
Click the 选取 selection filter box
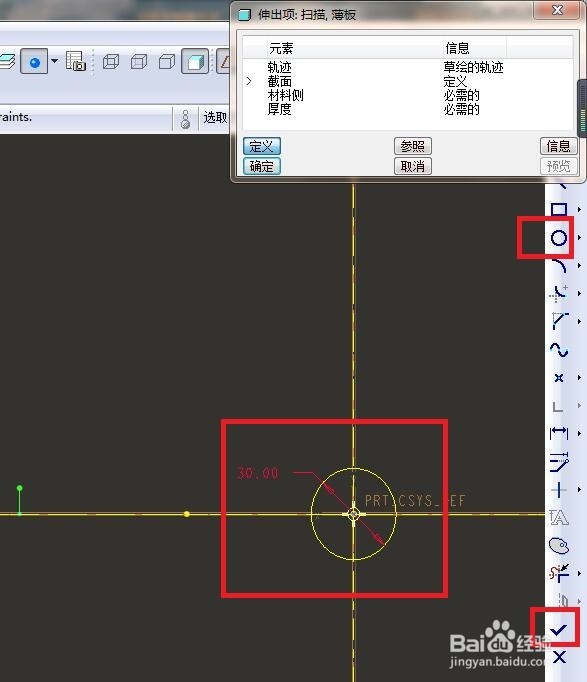(215, 117)
